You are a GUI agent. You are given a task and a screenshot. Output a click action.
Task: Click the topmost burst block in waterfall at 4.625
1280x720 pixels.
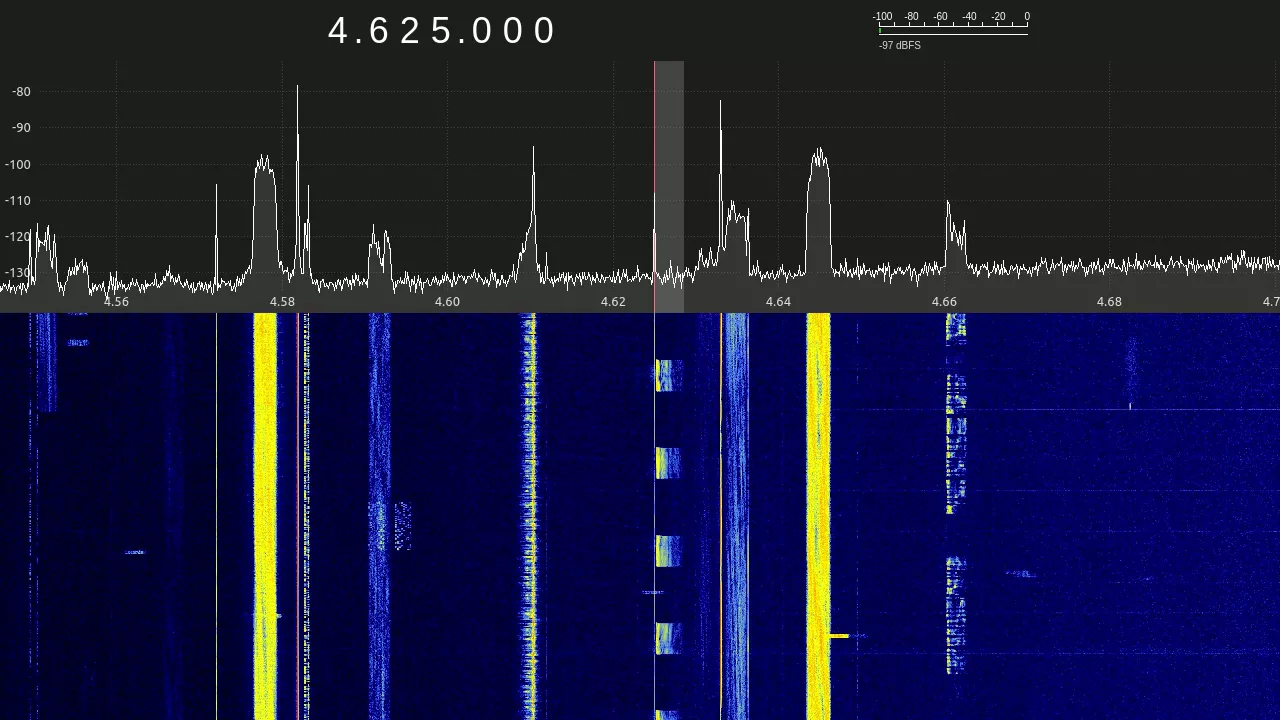tap(669, 375)
